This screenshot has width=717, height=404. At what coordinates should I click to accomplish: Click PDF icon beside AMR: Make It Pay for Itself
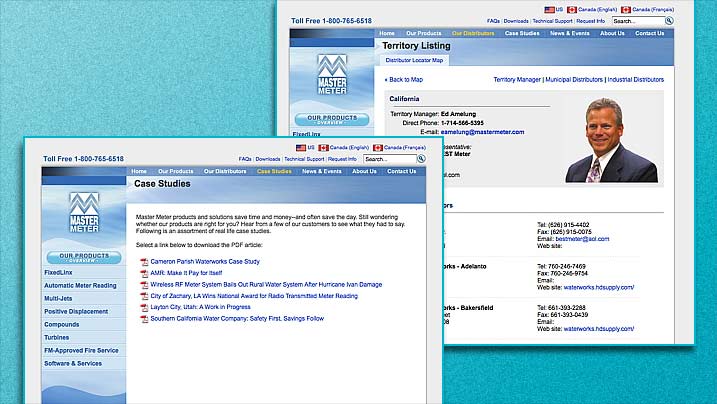pyautogui.click(x=144, y=273)
